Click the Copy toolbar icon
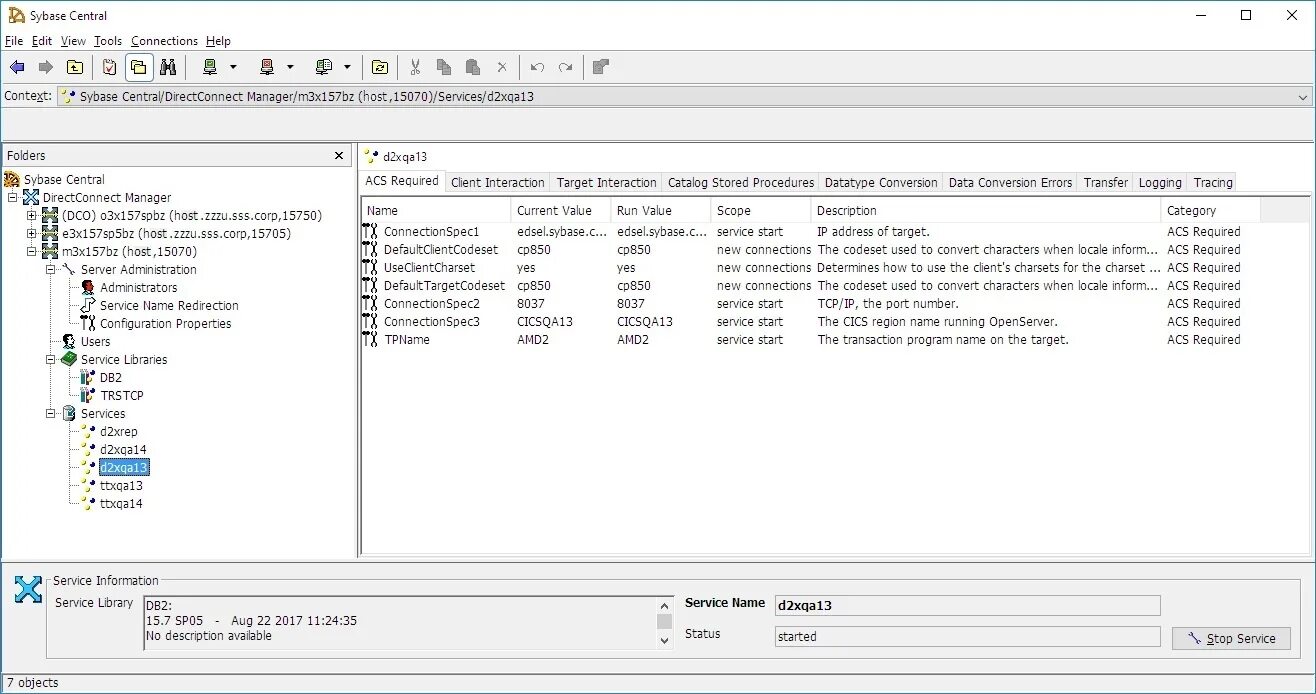The width and height of the screenshot is (1316, 694). tap(444, 67)
